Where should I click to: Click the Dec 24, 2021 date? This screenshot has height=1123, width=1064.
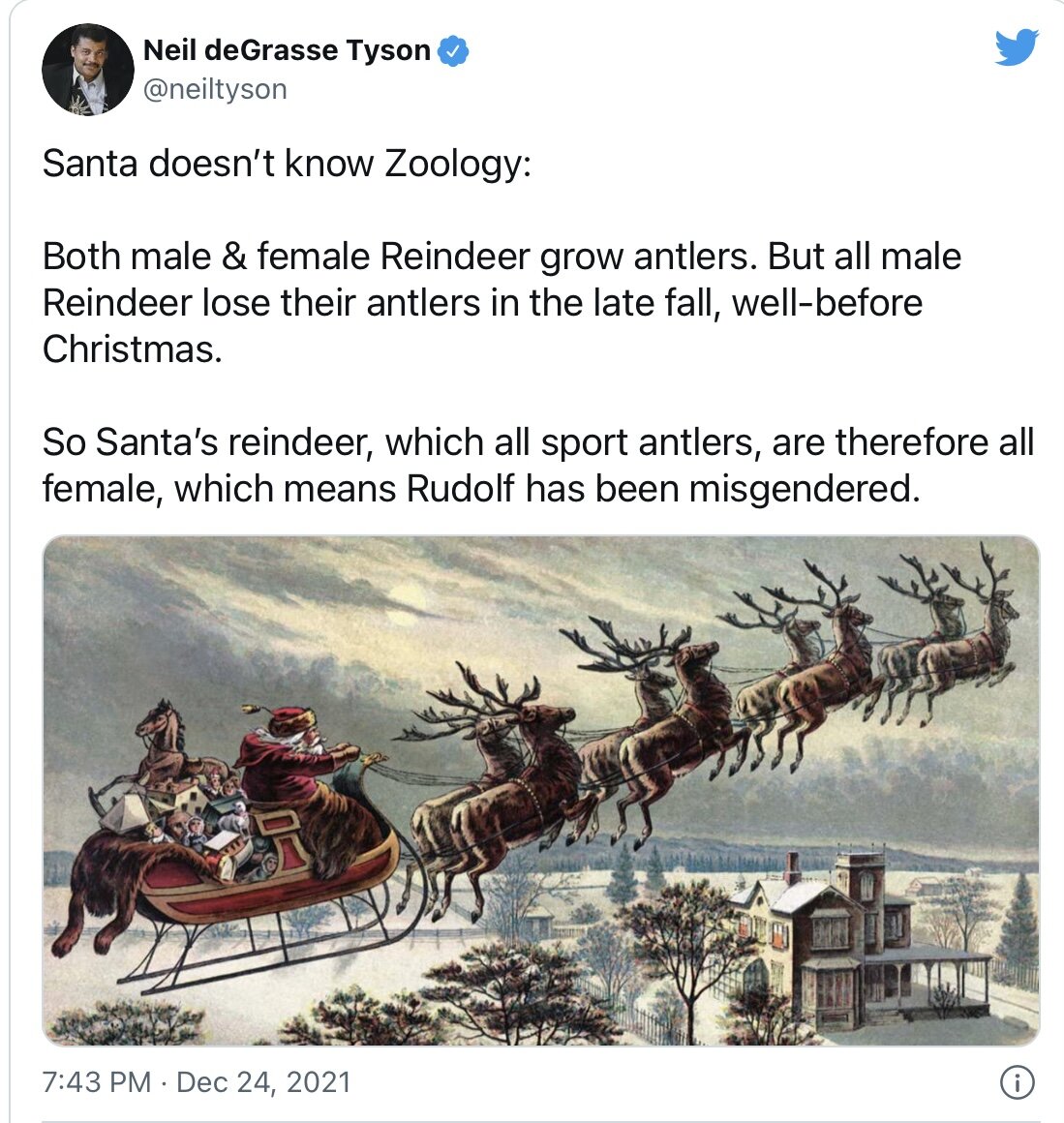pyautogui.click(x=263, y=1081)
